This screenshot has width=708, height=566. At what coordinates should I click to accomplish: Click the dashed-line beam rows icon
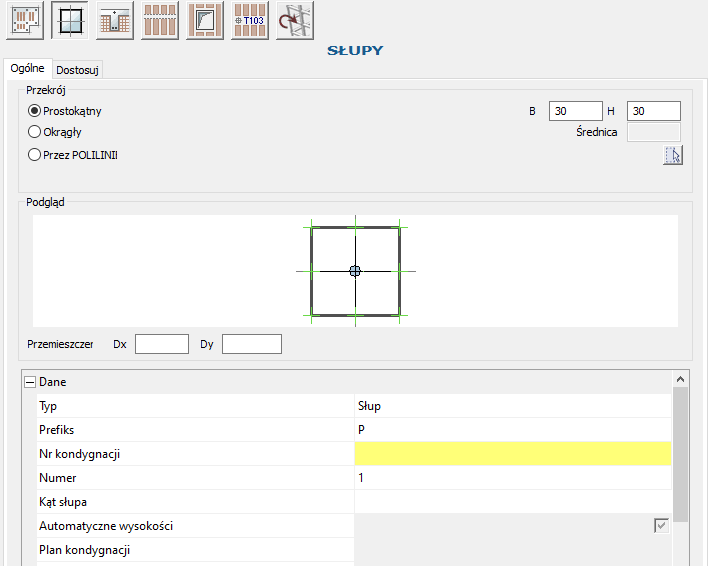(x=160, y=20)
